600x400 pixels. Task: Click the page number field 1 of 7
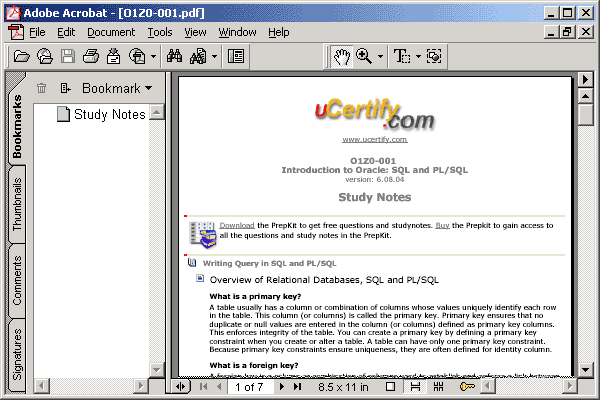[250, 387]
